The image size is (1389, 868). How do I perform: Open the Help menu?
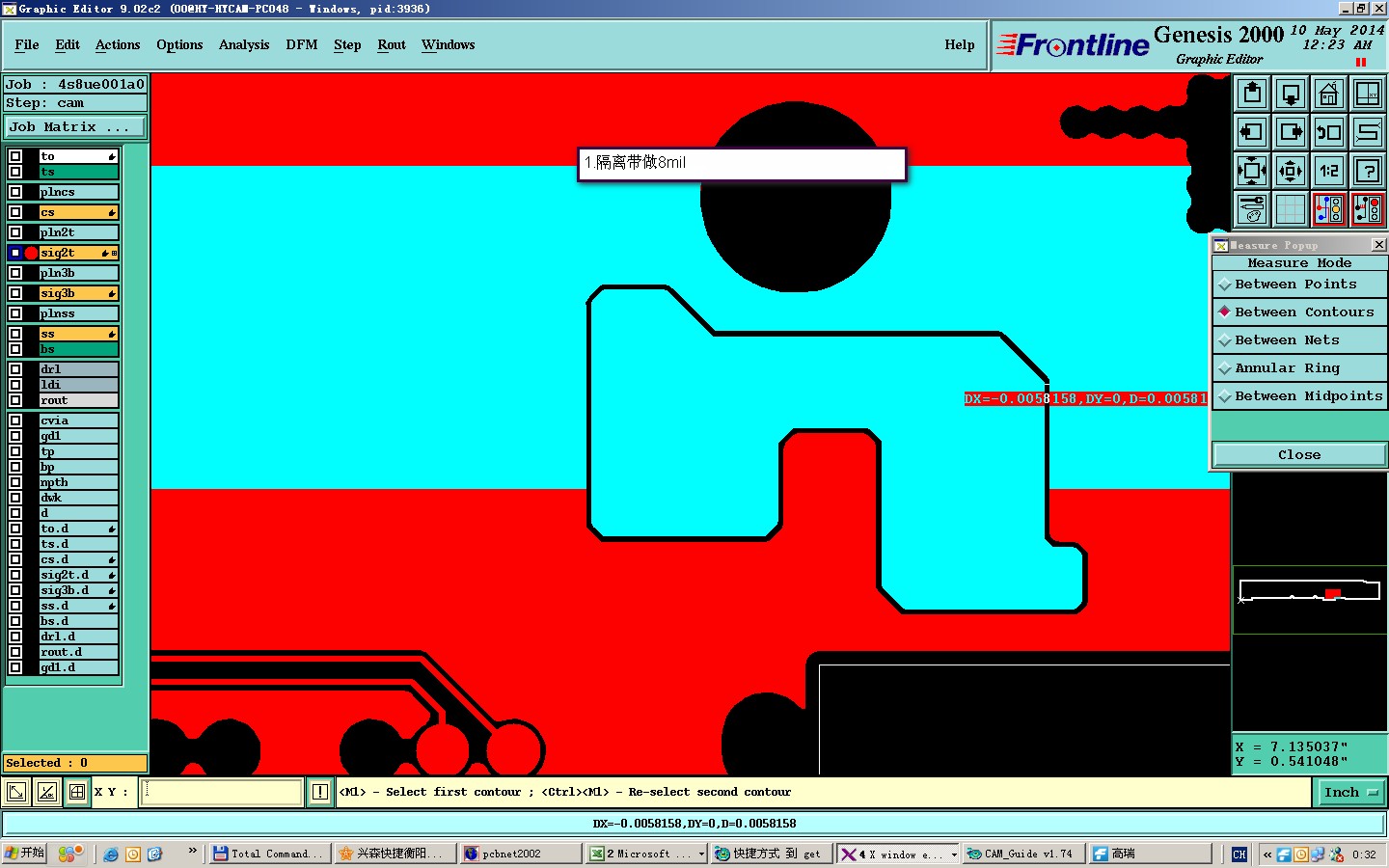click(x=960, y=44)
